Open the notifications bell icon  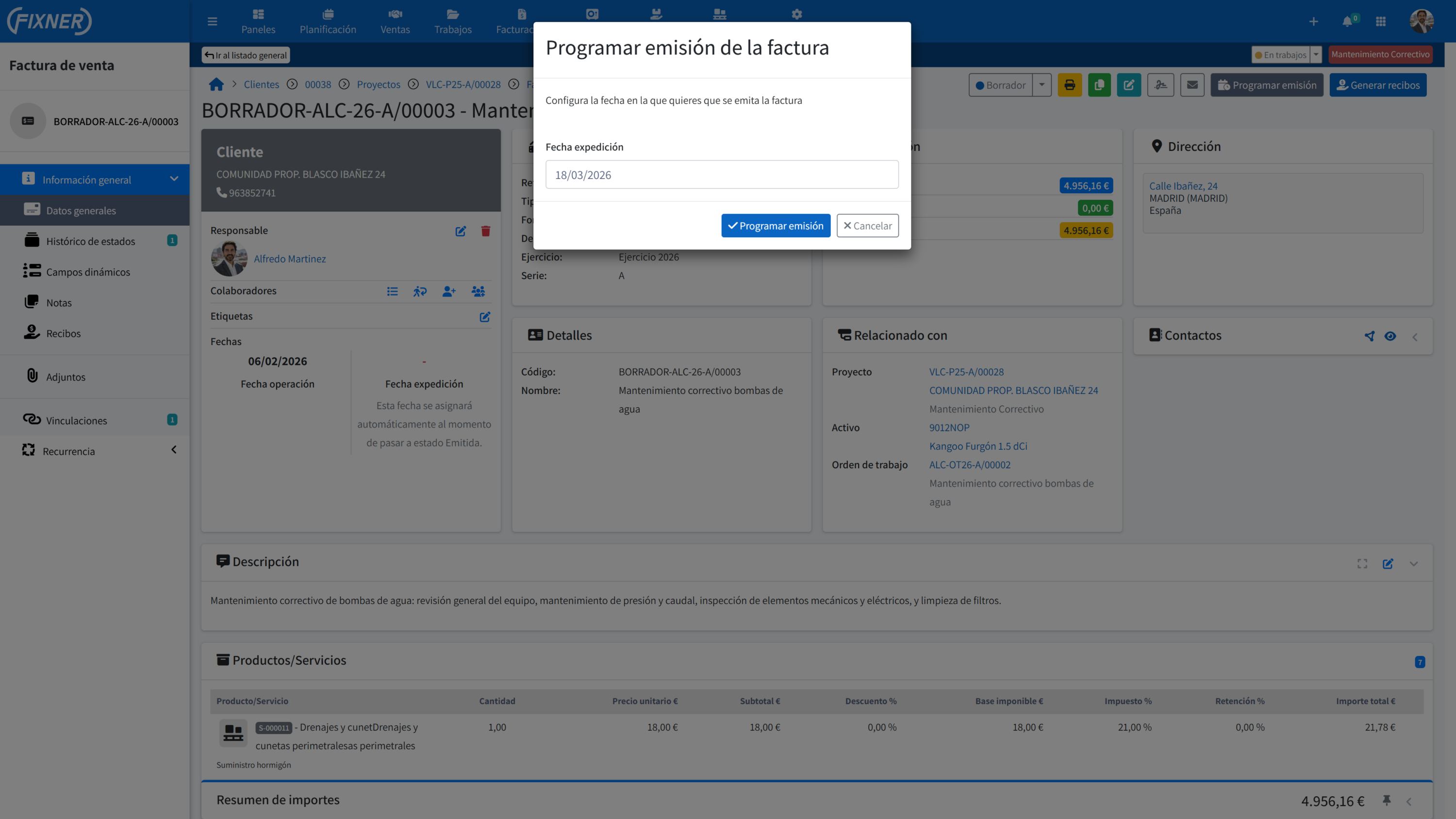pyautogui.click(x=1347, y=21)
